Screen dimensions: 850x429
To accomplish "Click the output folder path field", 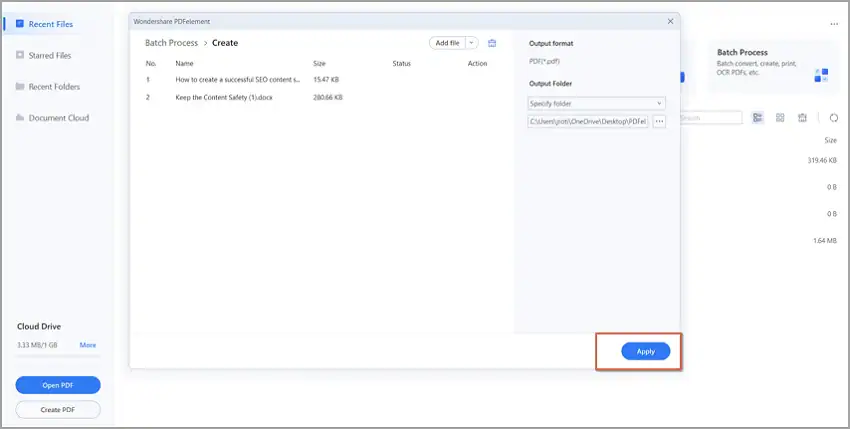I will 589,121.
